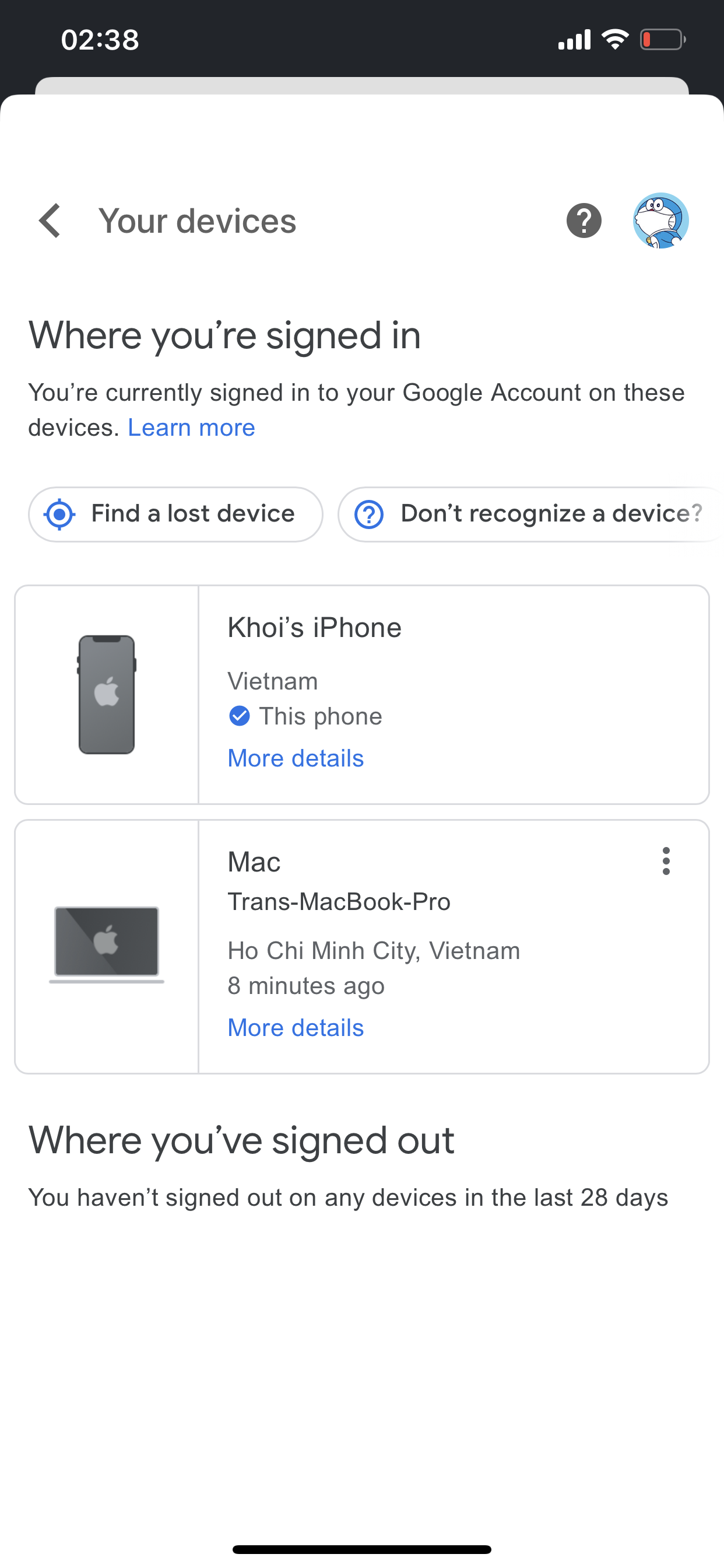Click the Learn more link
The image size is (724, 1568).
191,428
